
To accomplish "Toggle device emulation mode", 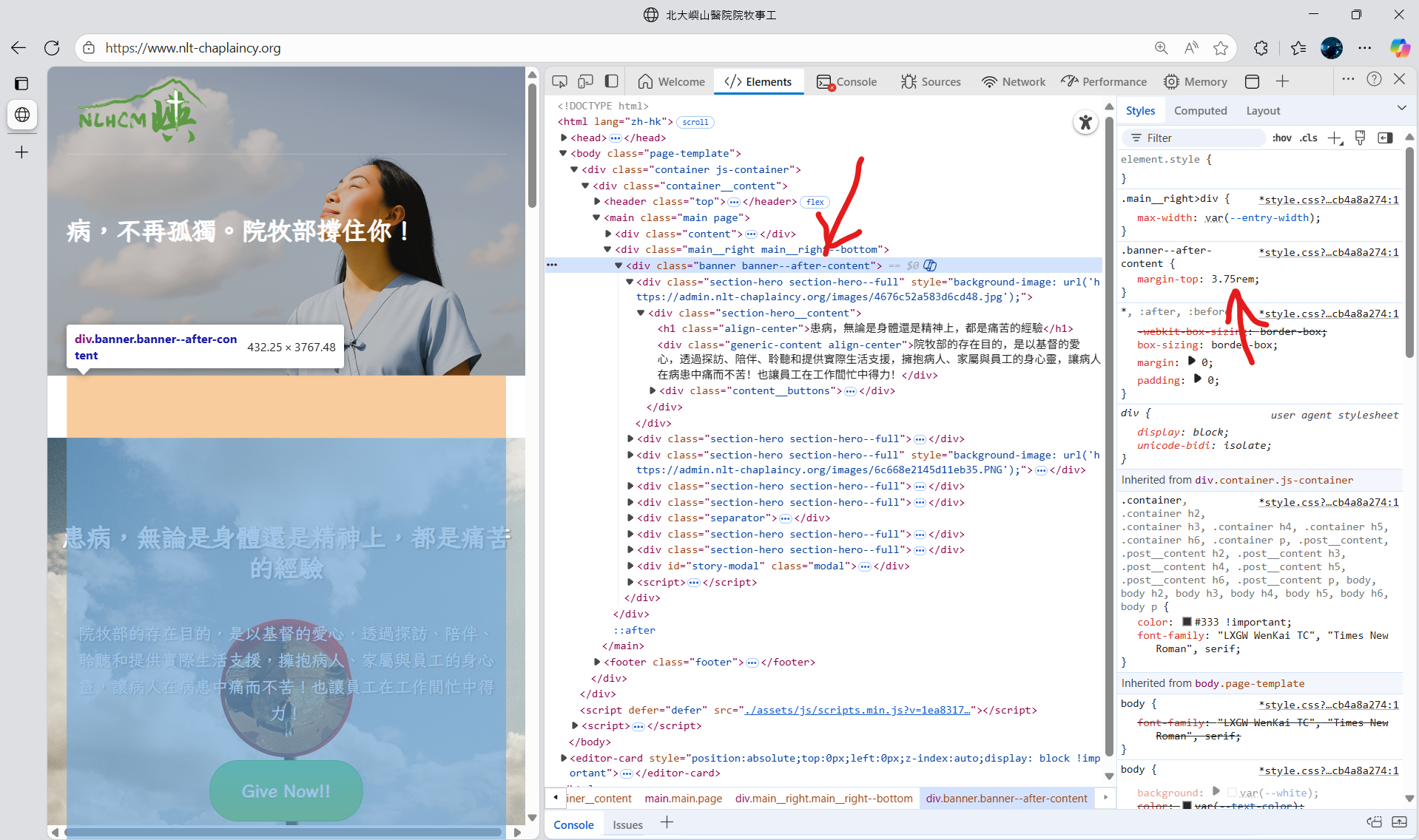I will tap(585, 81).
